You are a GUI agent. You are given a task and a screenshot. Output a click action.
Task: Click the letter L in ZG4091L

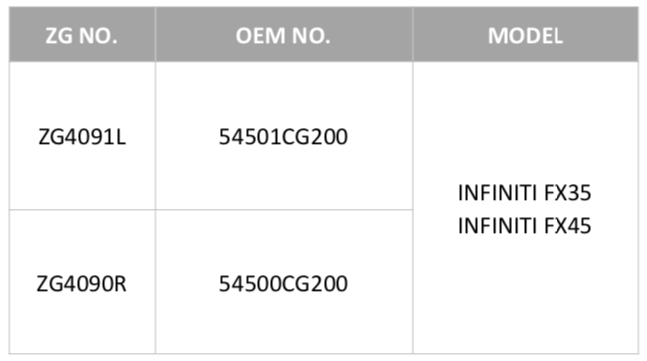(120, 137)
